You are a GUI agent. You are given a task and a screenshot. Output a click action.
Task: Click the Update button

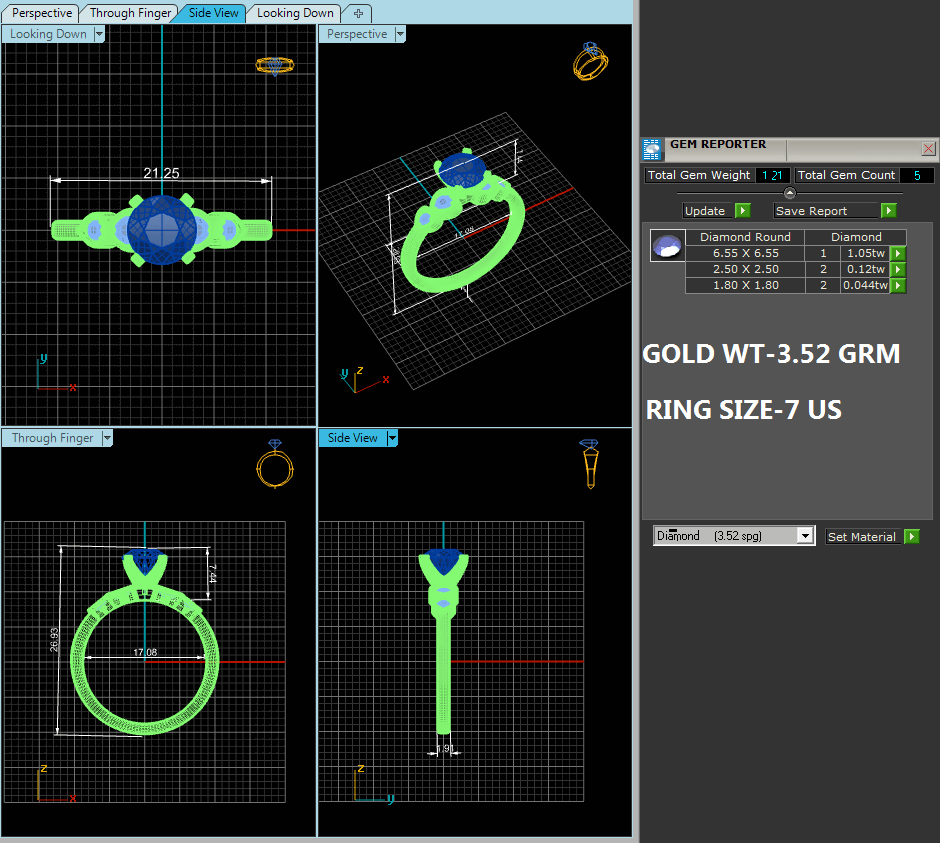coord(707,211)
